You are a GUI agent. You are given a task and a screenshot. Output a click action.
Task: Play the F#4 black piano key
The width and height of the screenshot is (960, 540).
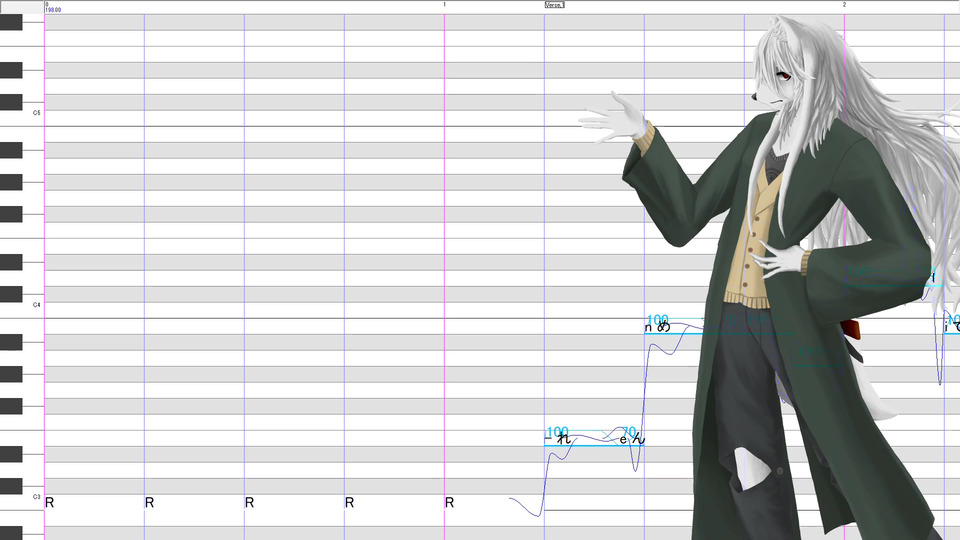click(x=11, y=214)
